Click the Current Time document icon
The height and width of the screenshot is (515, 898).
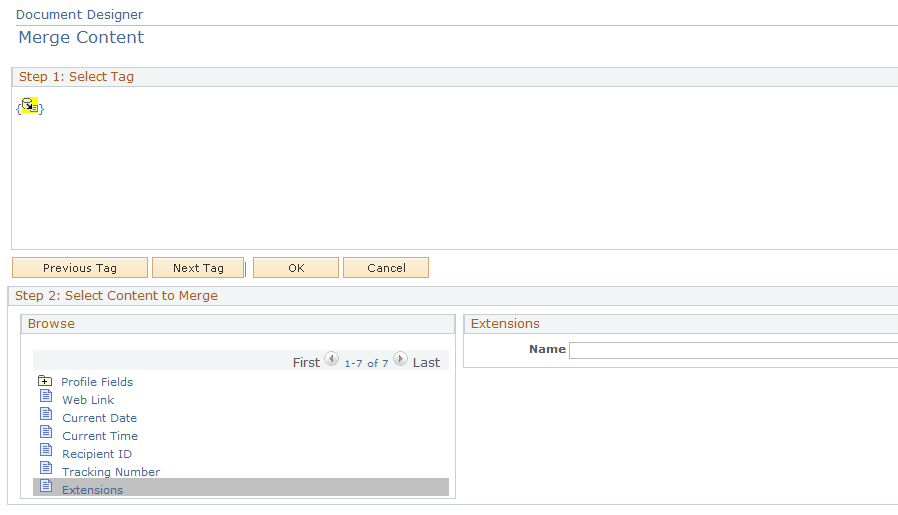[x=46, y=432]
